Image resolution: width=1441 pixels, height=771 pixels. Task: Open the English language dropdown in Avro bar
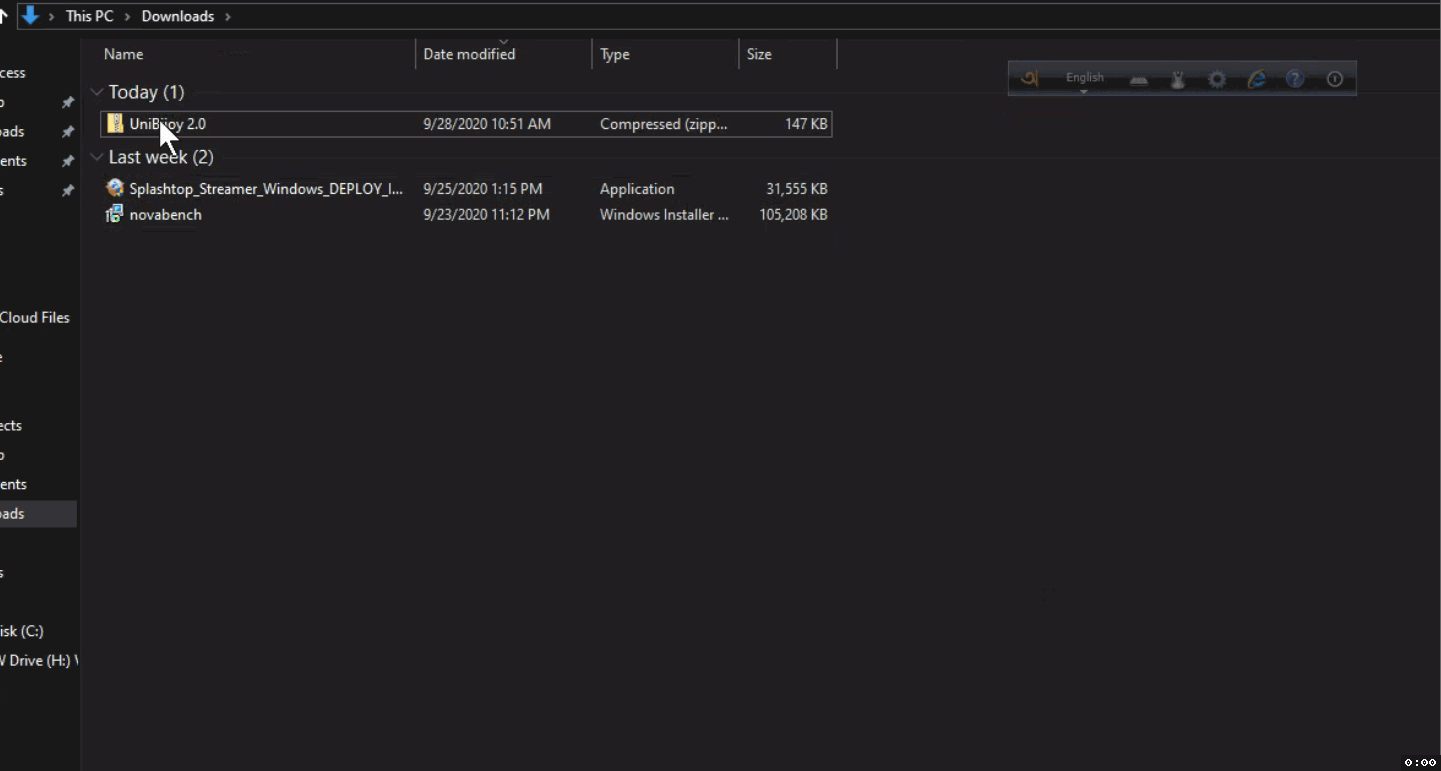1084,80
